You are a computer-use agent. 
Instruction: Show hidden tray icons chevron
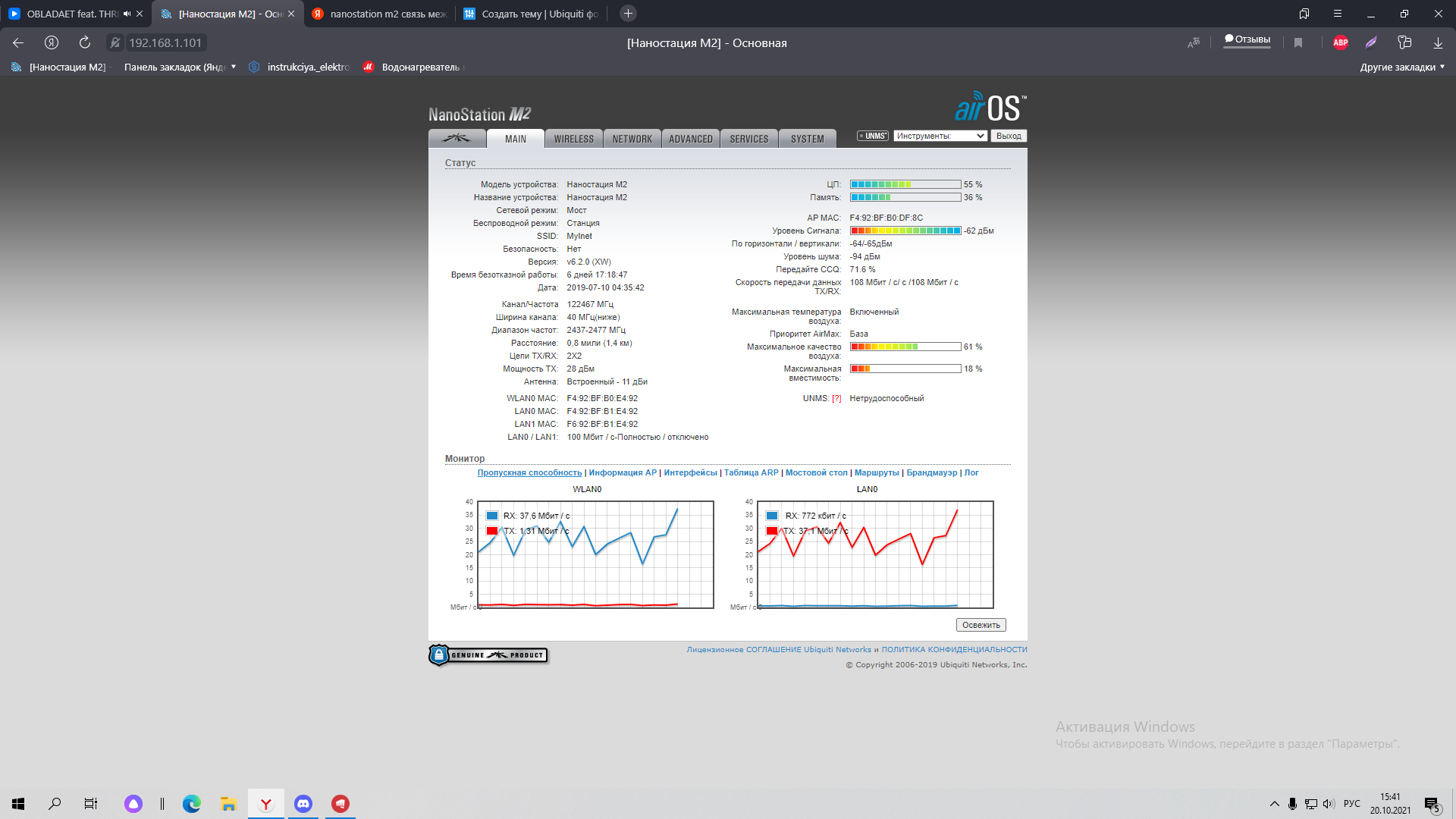click(1275, 804)
